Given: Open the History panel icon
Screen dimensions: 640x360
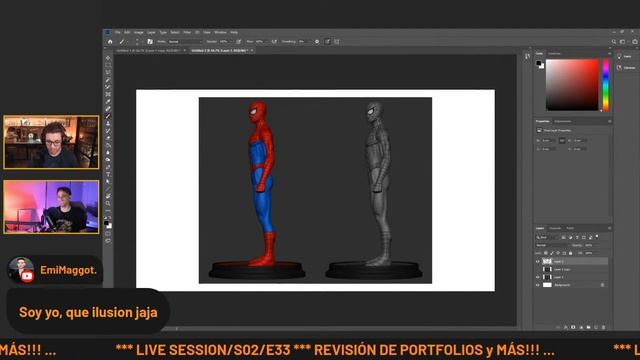Looking at the screenshot, I should tap(527, 56).
